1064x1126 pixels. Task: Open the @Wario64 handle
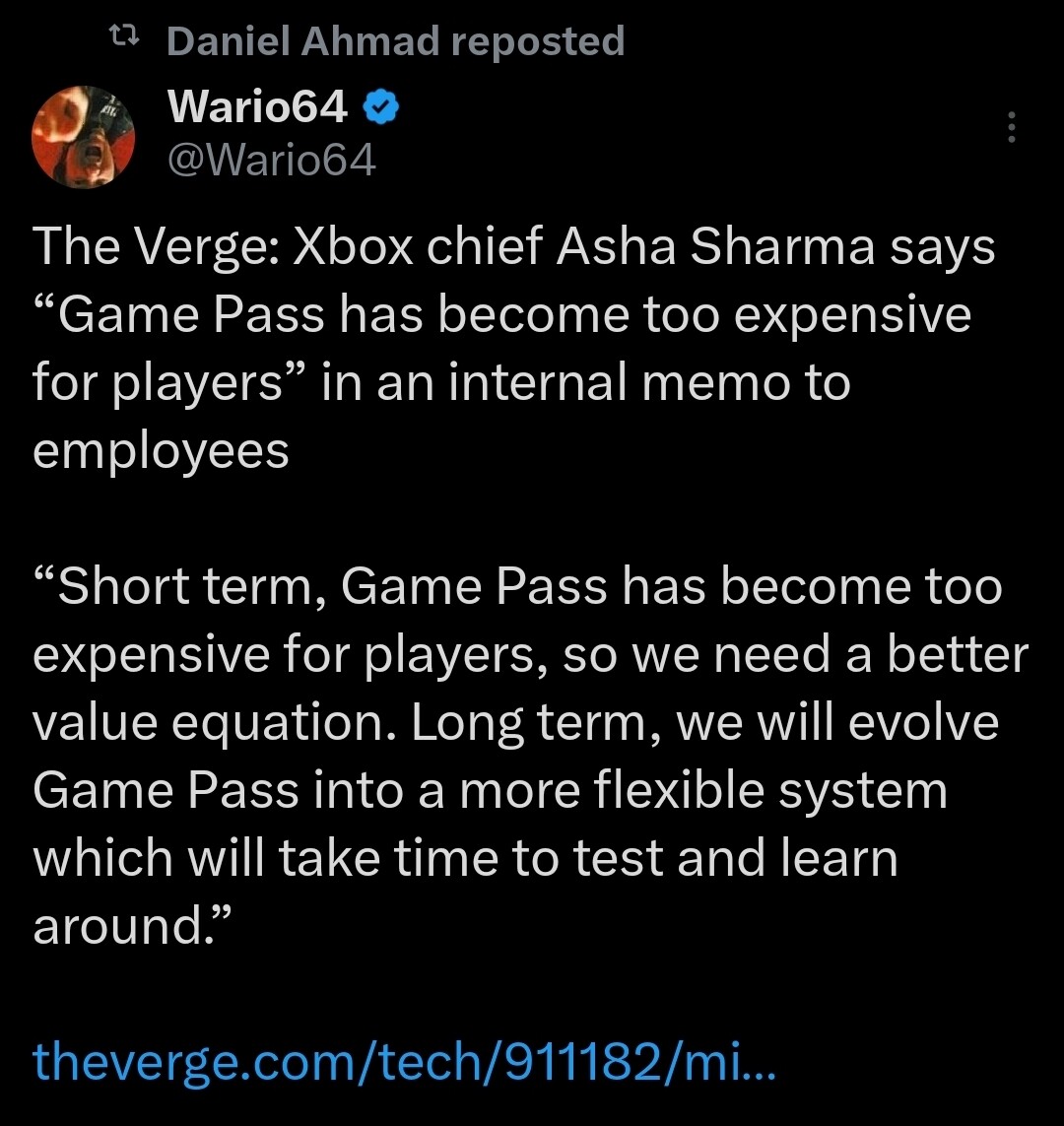click(x=273, y=160)
